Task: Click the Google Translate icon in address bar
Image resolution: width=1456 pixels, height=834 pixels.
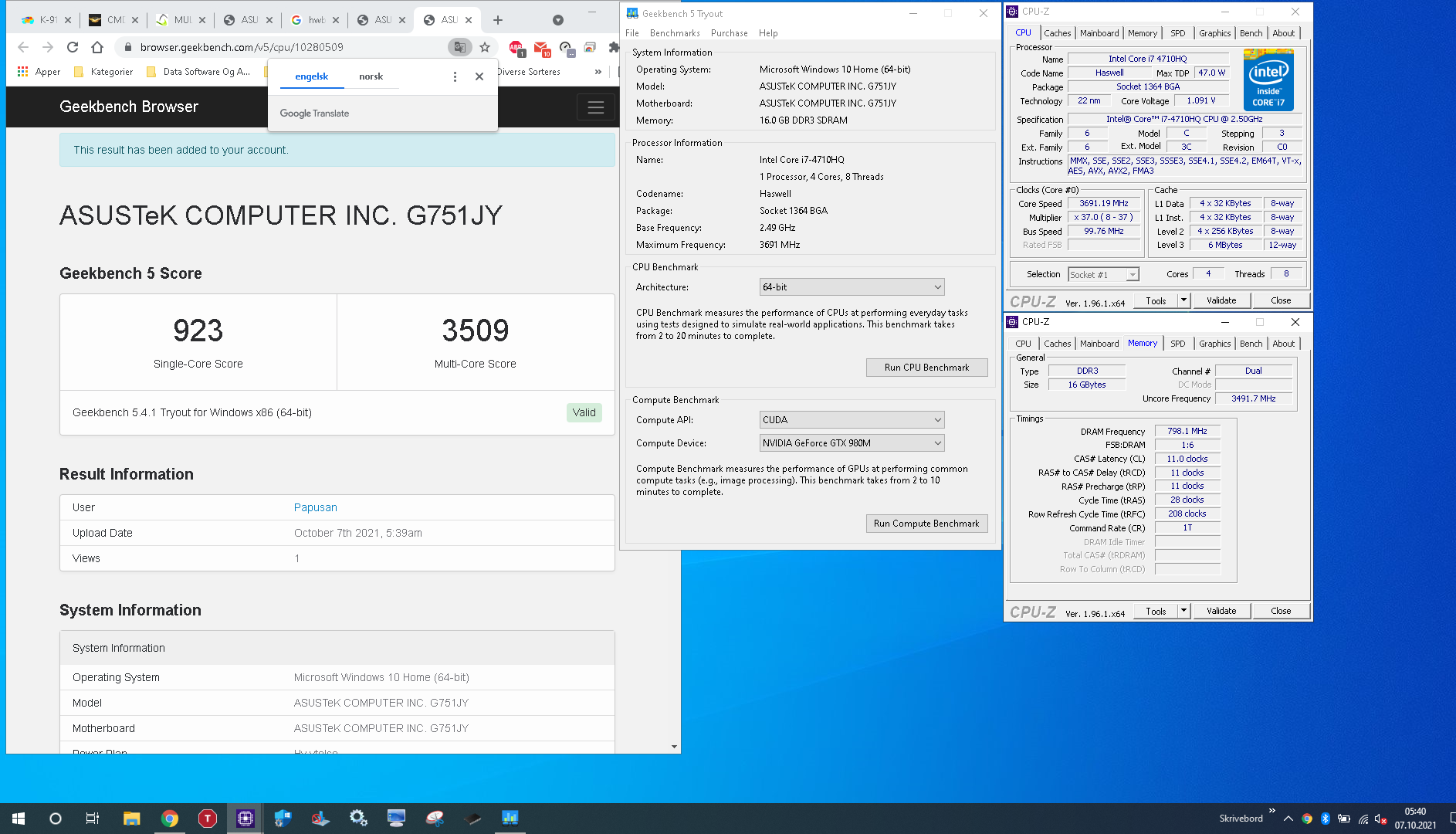Action: point(459,47)
